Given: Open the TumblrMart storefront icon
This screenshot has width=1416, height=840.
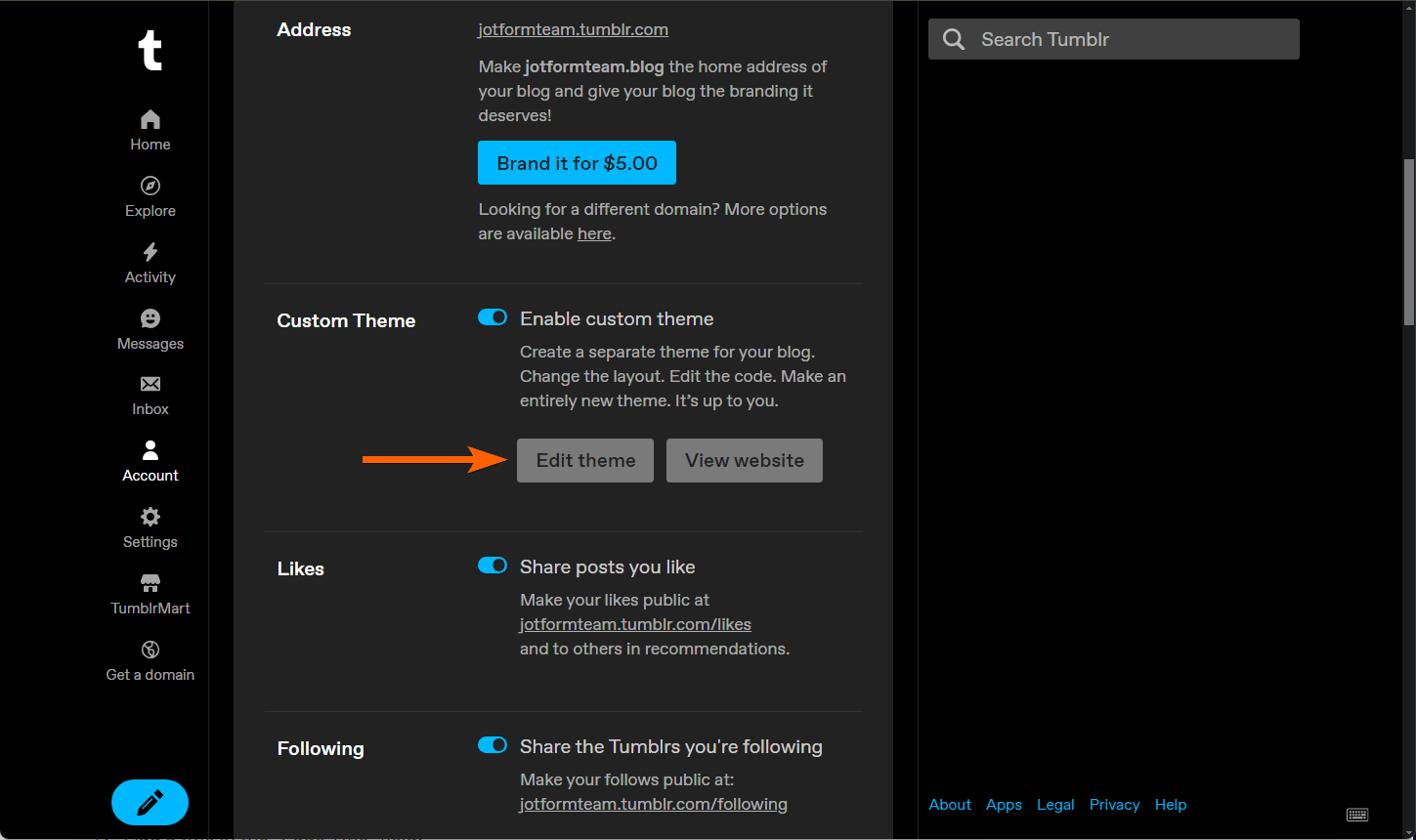Looking at the screenshot, I should (x=150, y=583).
